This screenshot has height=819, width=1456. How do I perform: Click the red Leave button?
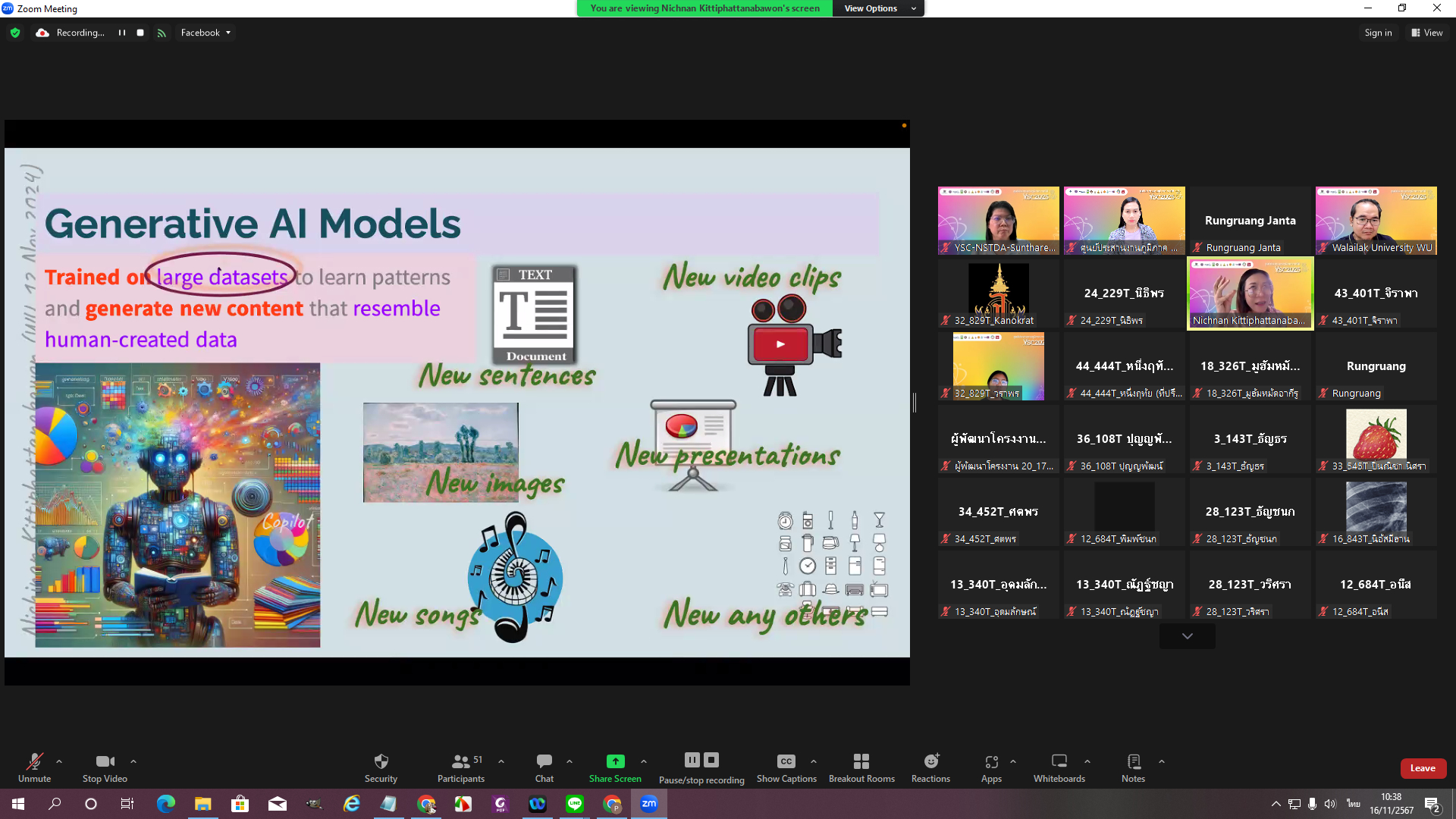[1423, 768]
